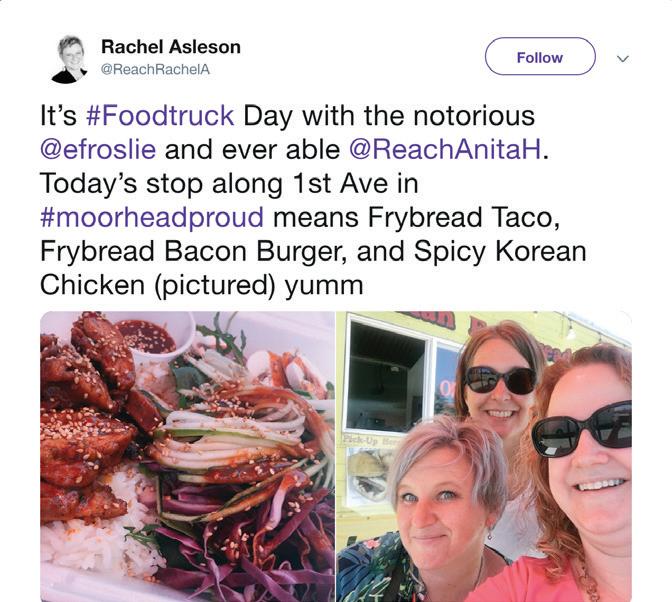
Task: Click the words 'Day with the notorious'
Action: pos(389,116)
